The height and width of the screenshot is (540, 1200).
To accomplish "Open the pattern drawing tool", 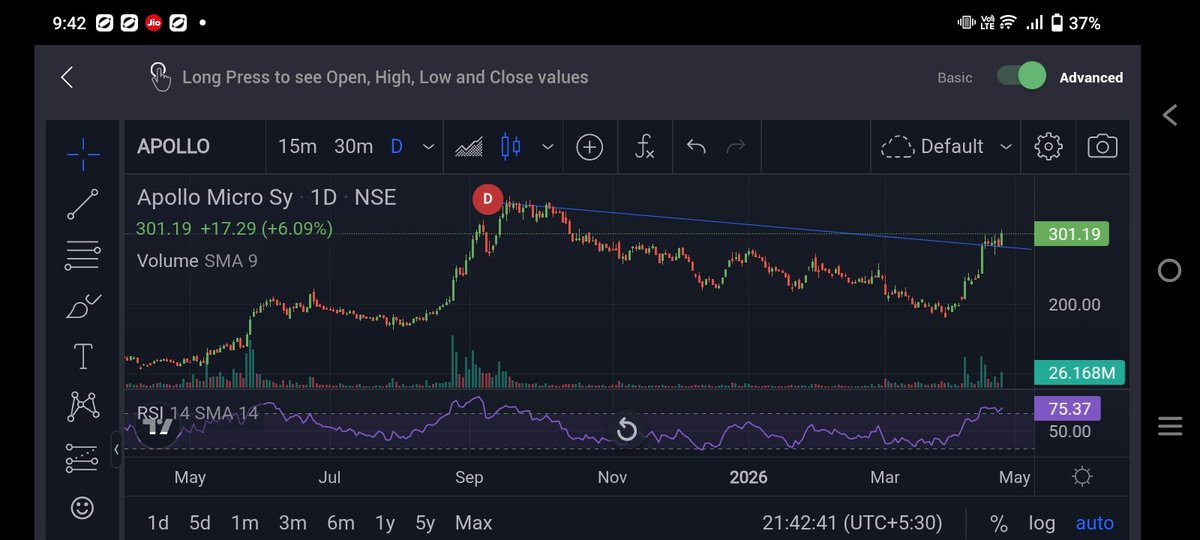I will click(x=82, y=406).
